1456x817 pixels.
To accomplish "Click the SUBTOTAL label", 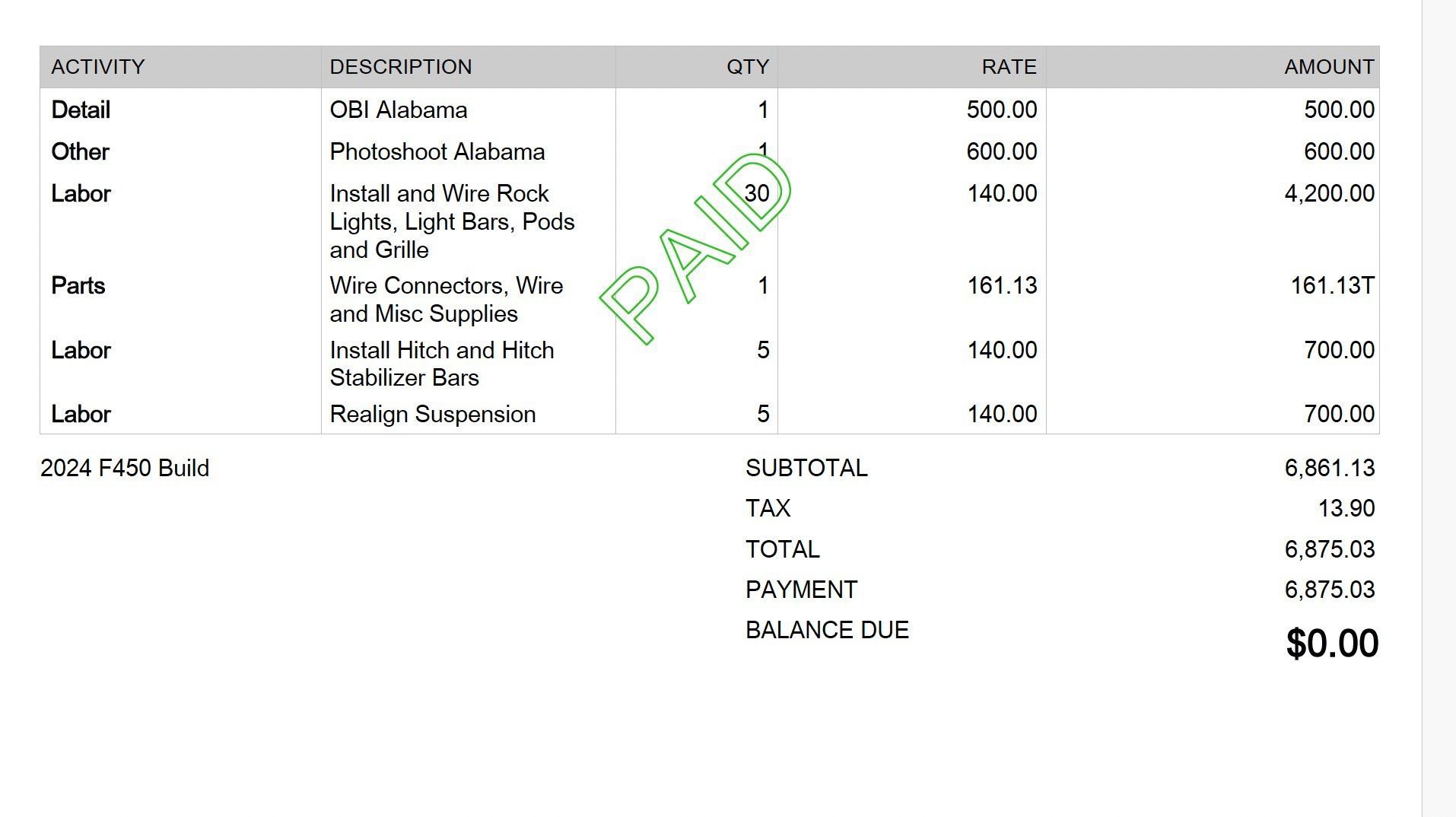I will pos(806,468).
